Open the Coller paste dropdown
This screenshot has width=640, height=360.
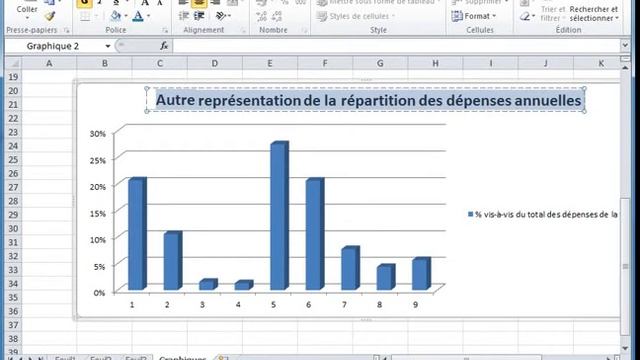pos(27,12)
